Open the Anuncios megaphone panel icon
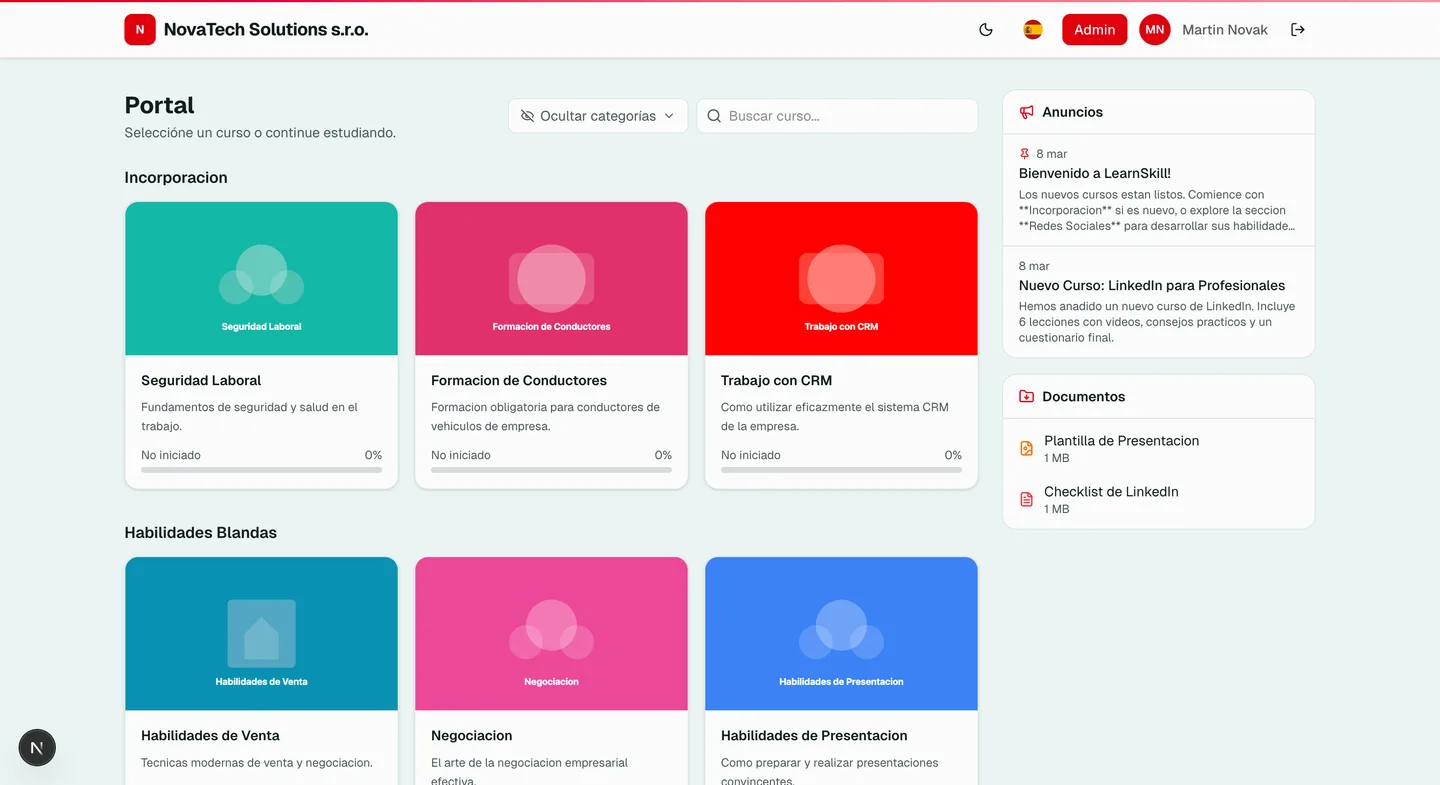The image size is (1440, 785). [x=1026, y=112]
